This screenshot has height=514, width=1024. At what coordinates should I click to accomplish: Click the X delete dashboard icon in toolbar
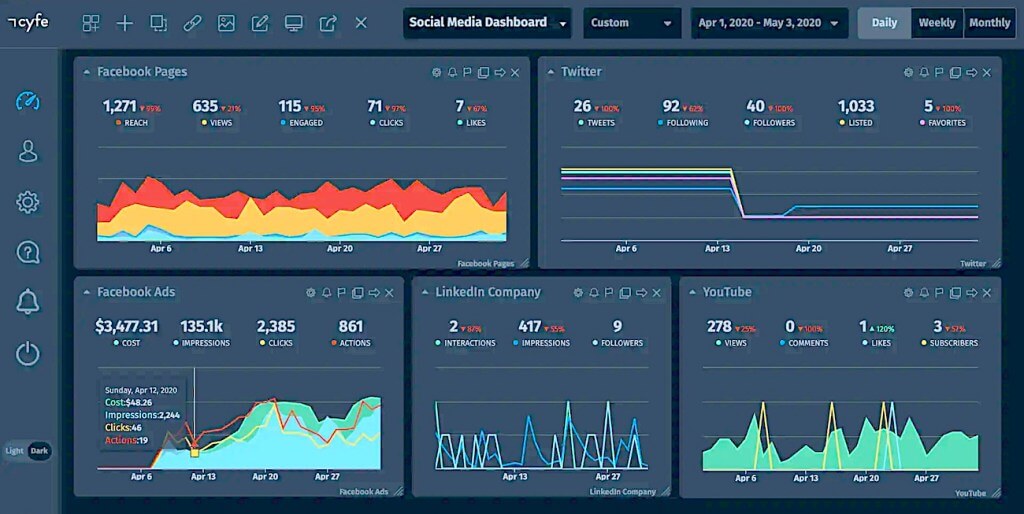coord(361,24)
